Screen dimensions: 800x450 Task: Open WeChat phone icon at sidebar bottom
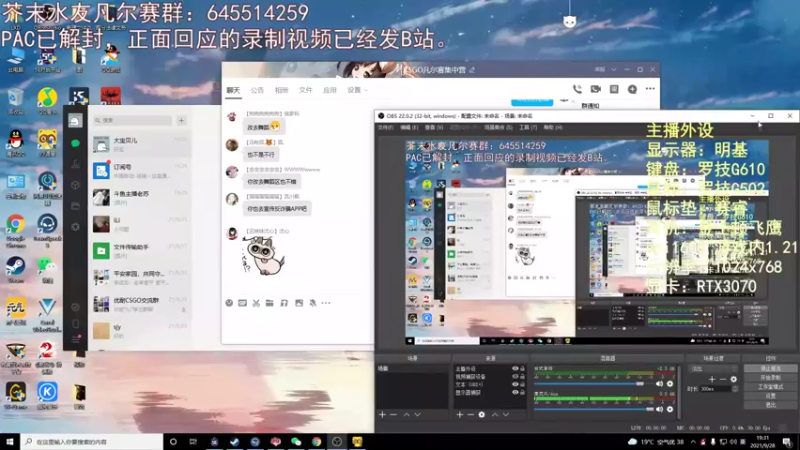(x=76, y=323)
